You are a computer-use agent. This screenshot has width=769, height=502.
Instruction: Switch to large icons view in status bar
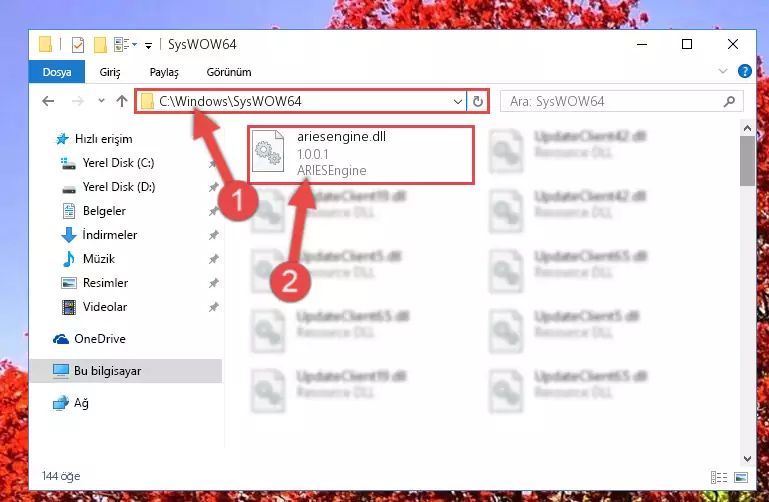tap(741, 477)
